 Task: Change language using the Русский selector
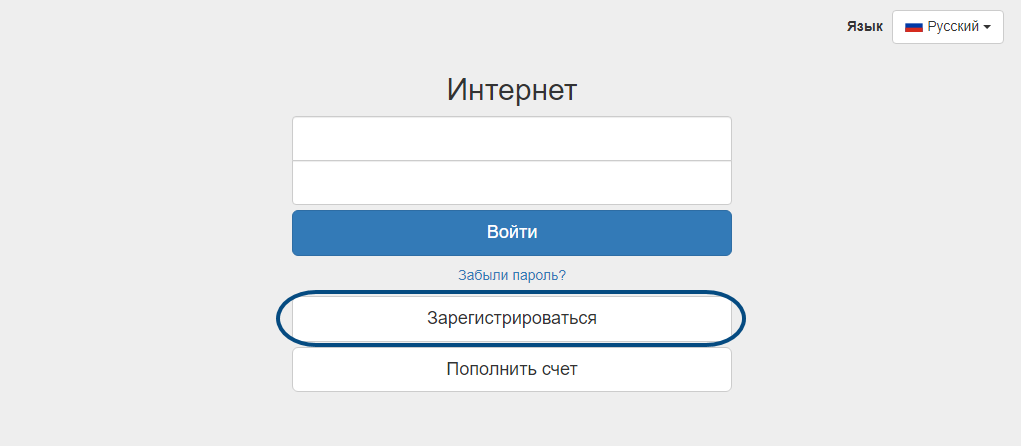pos(947,27)
